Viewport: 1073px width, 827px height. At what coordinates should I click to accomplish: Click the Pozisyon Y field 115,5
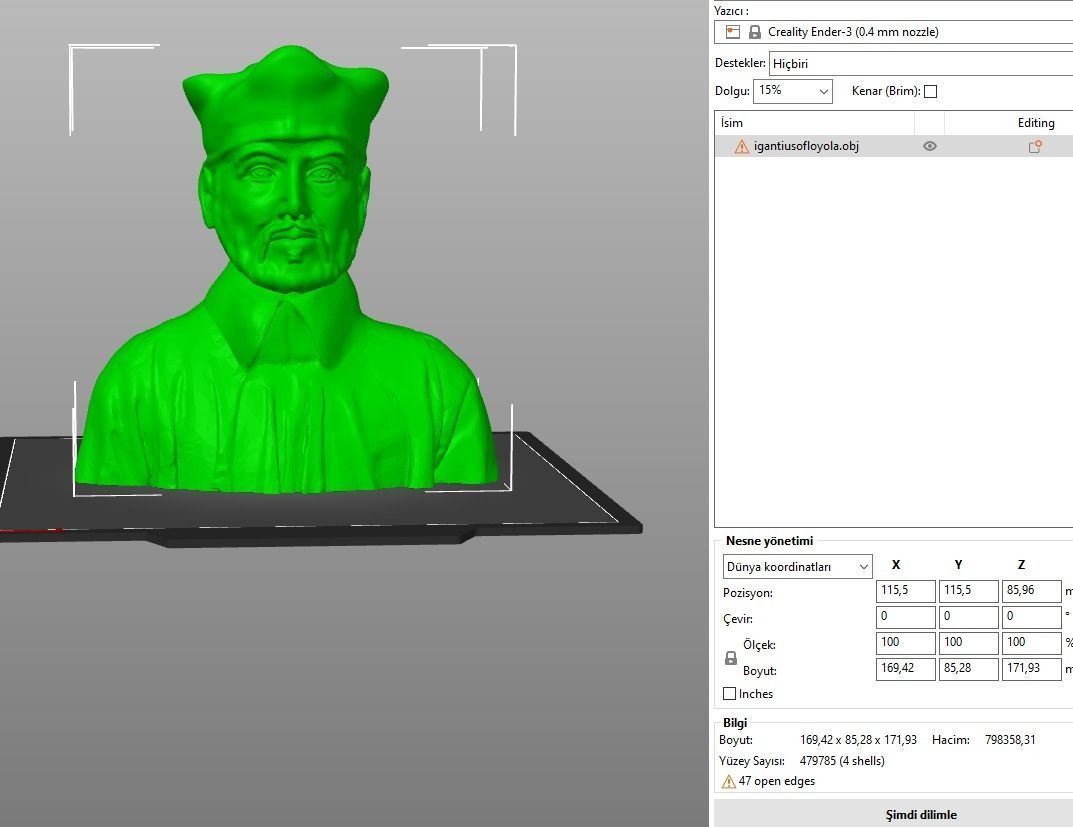968,590
